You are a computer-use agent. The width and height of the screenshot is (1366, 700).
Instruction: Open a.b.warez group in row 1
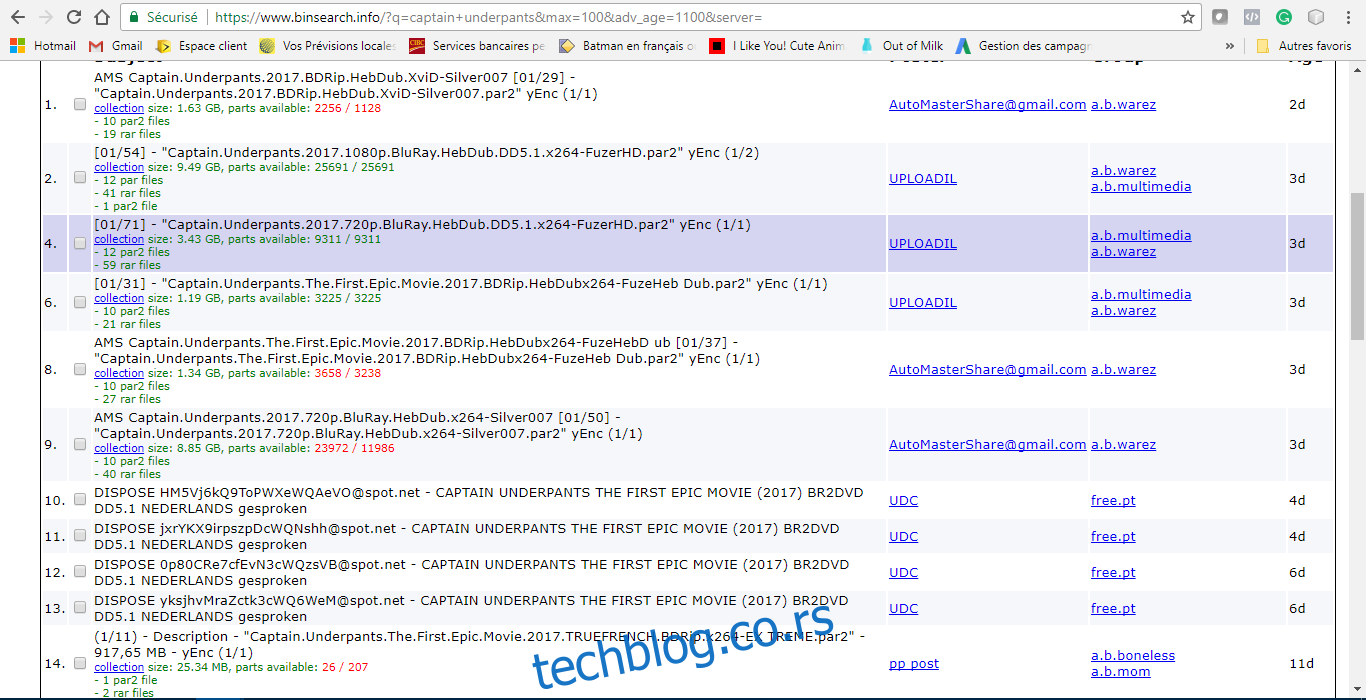1123,104
